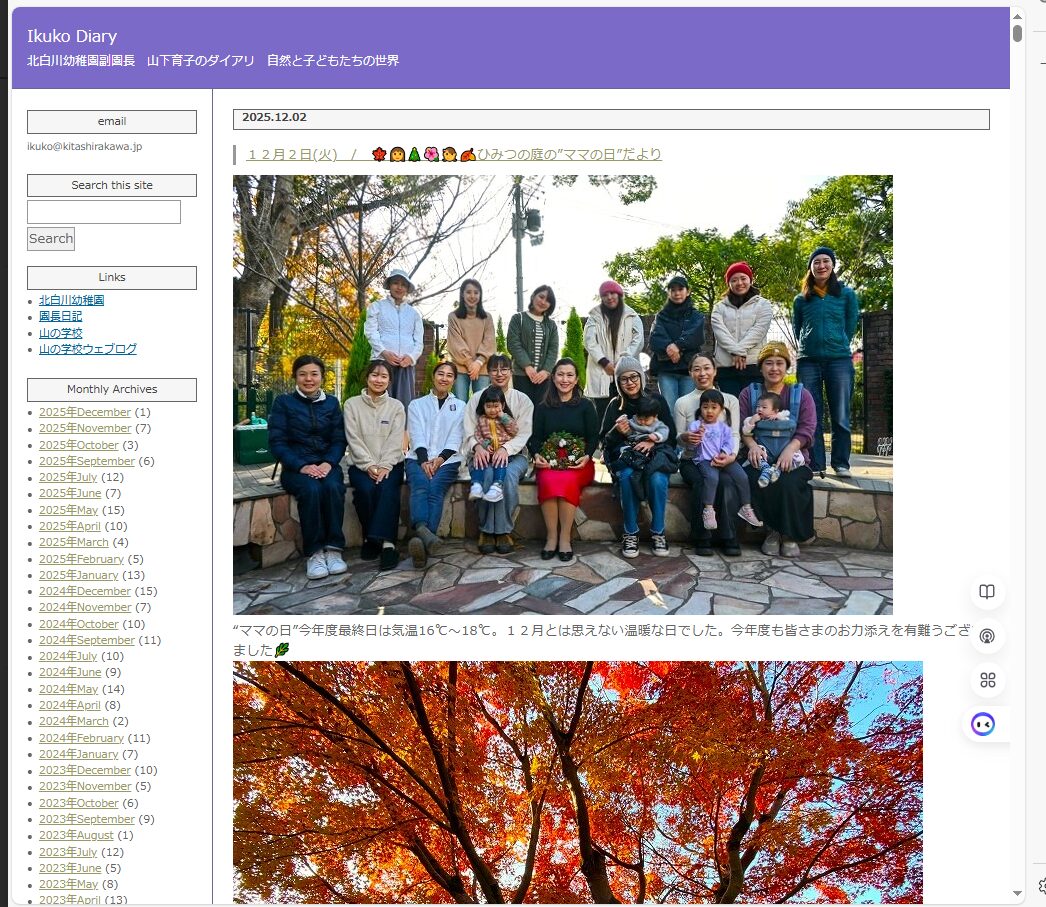Click the open-book reading mode icon
The height and width of the screenshot is (907, 1046).
click(x=987, y=592)
